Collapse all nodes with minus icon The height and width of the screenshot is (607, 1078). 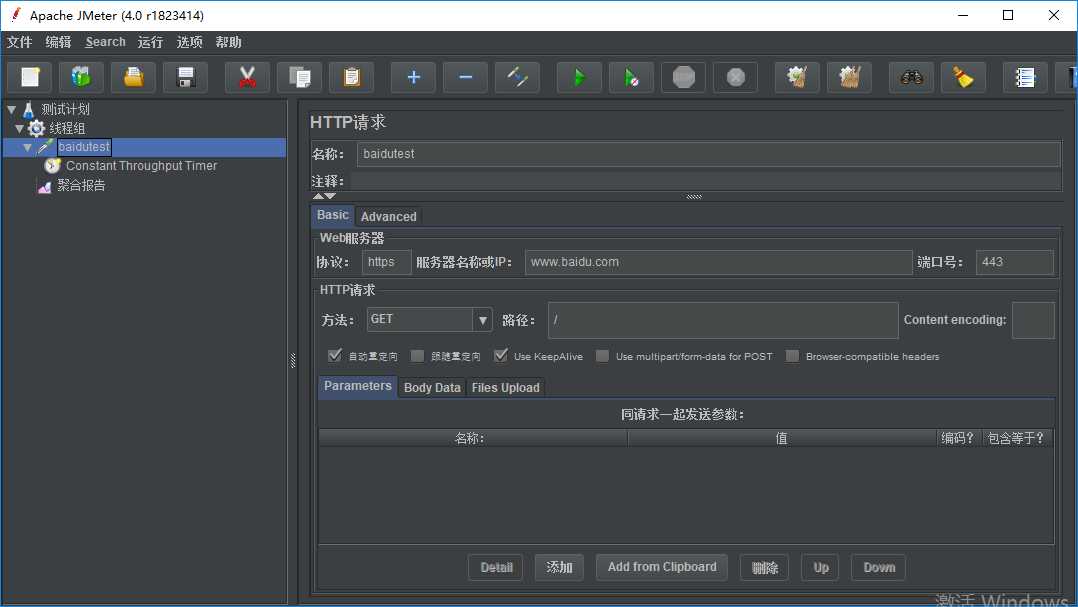click(x=465, y=77)
